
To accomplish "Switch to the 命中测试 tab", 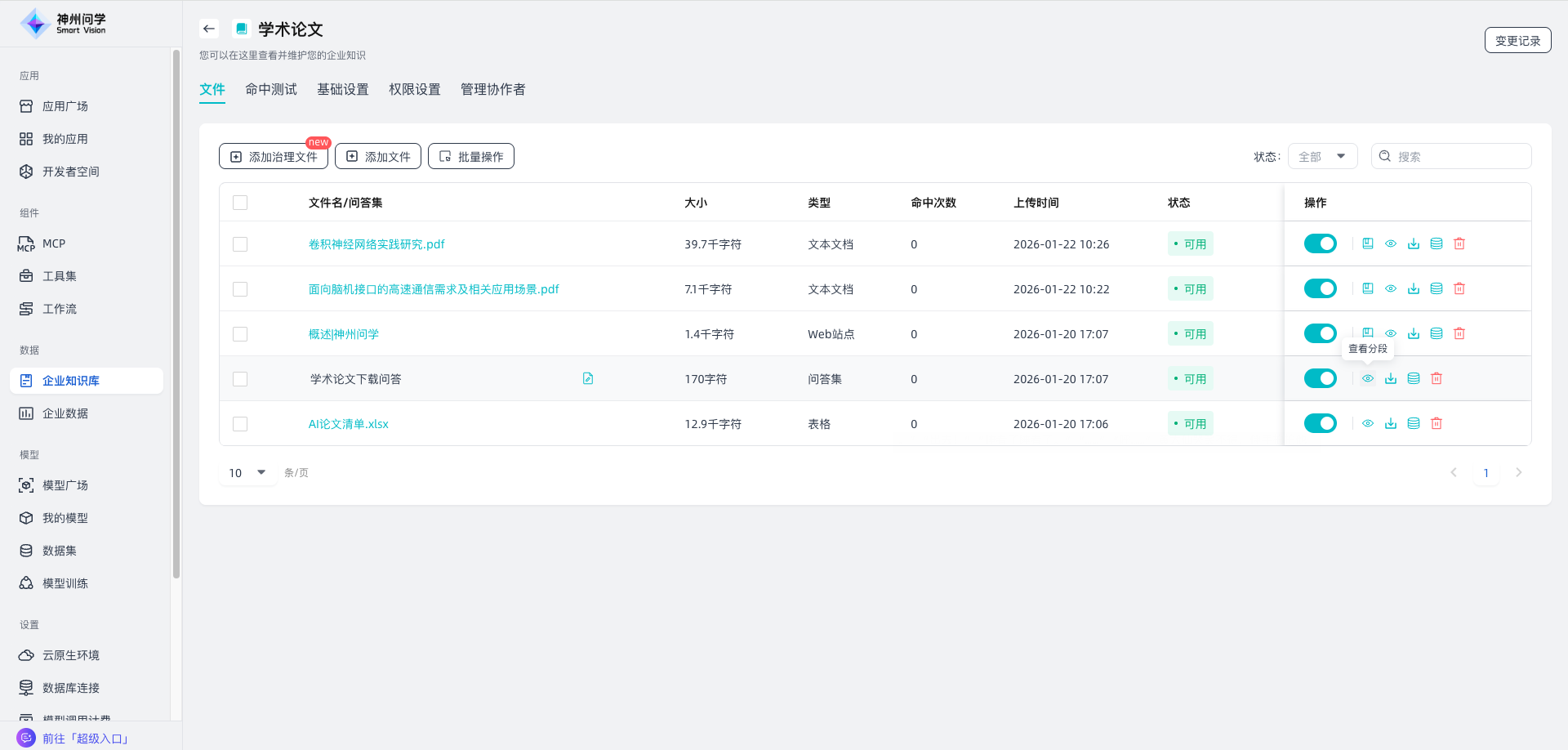I will [271, 89].
